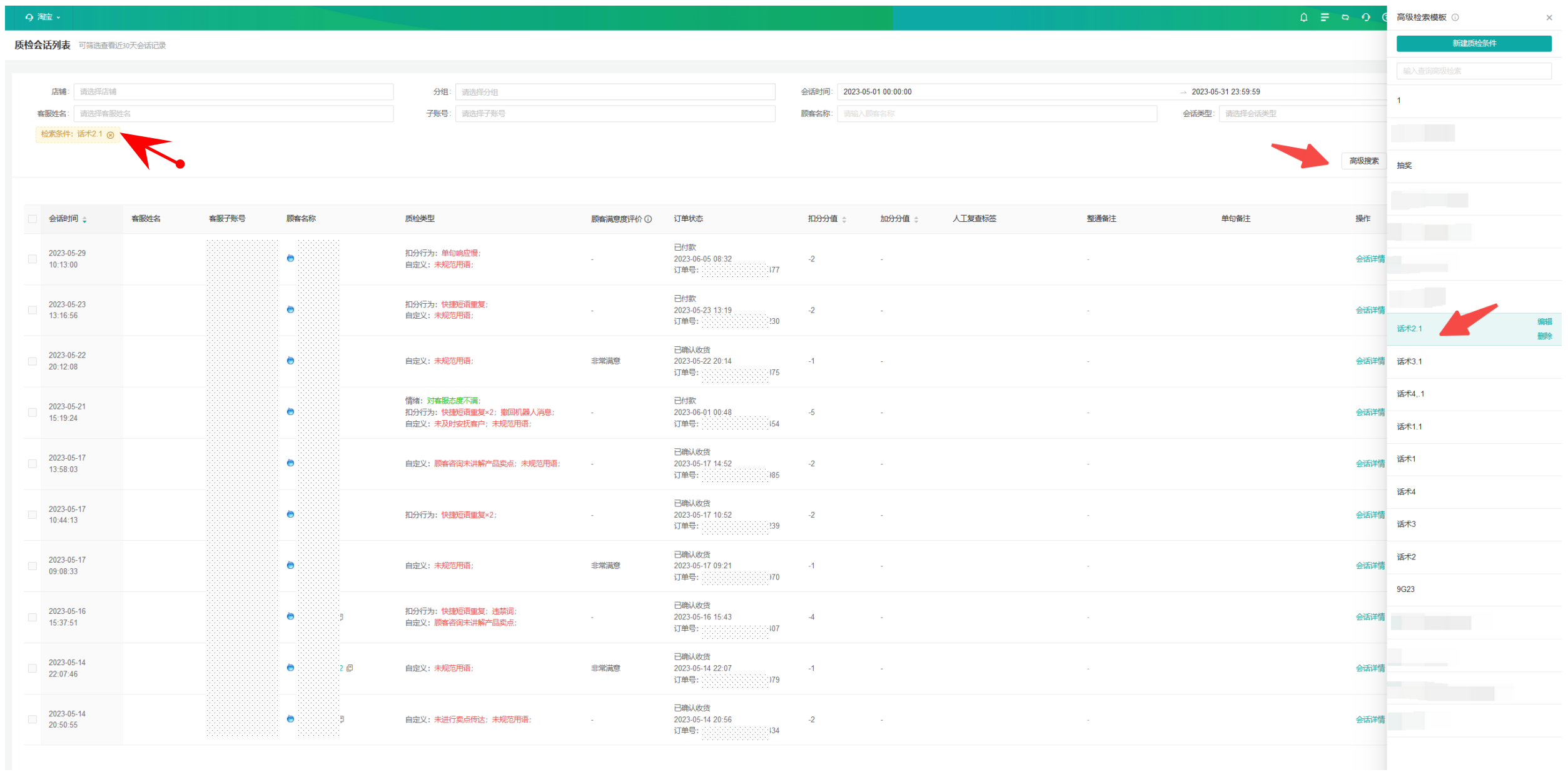The height and width of the screenshot is (777, 1568).
Task: Open the 分组 selection dropdown
Action: (615, 92)
